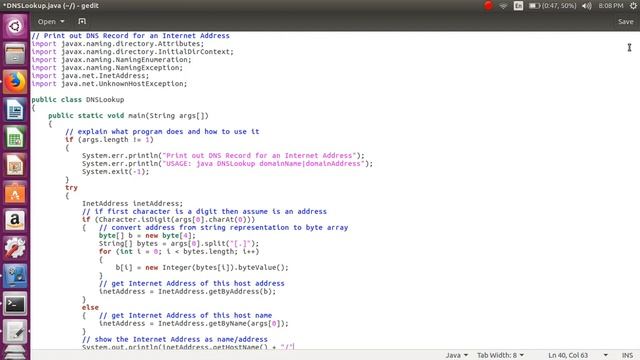Click the 'public class DNSLookup' line
This screenshot has width=640, height=360.
[78, 100]
